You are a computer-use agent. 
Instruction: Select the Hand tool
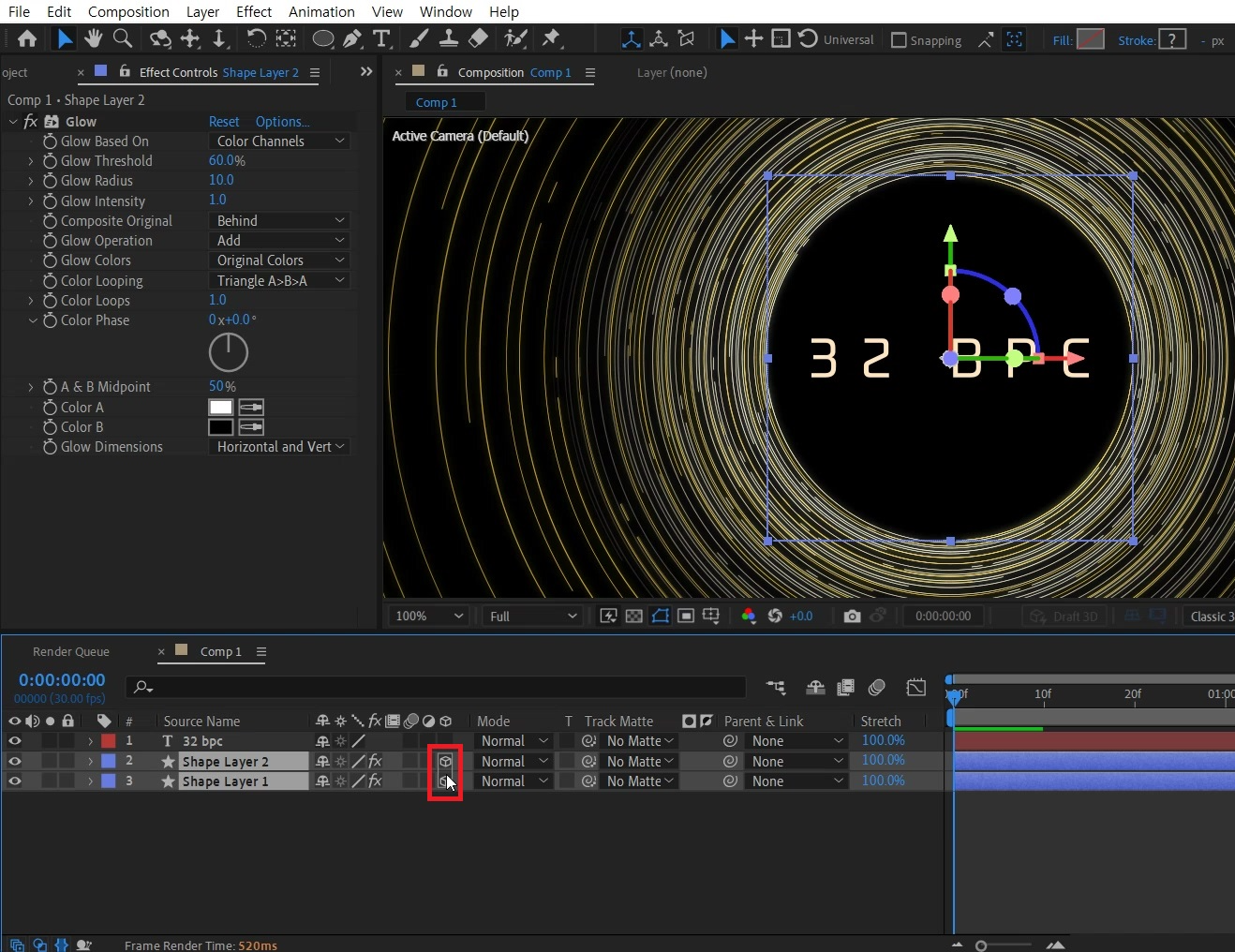93,38
